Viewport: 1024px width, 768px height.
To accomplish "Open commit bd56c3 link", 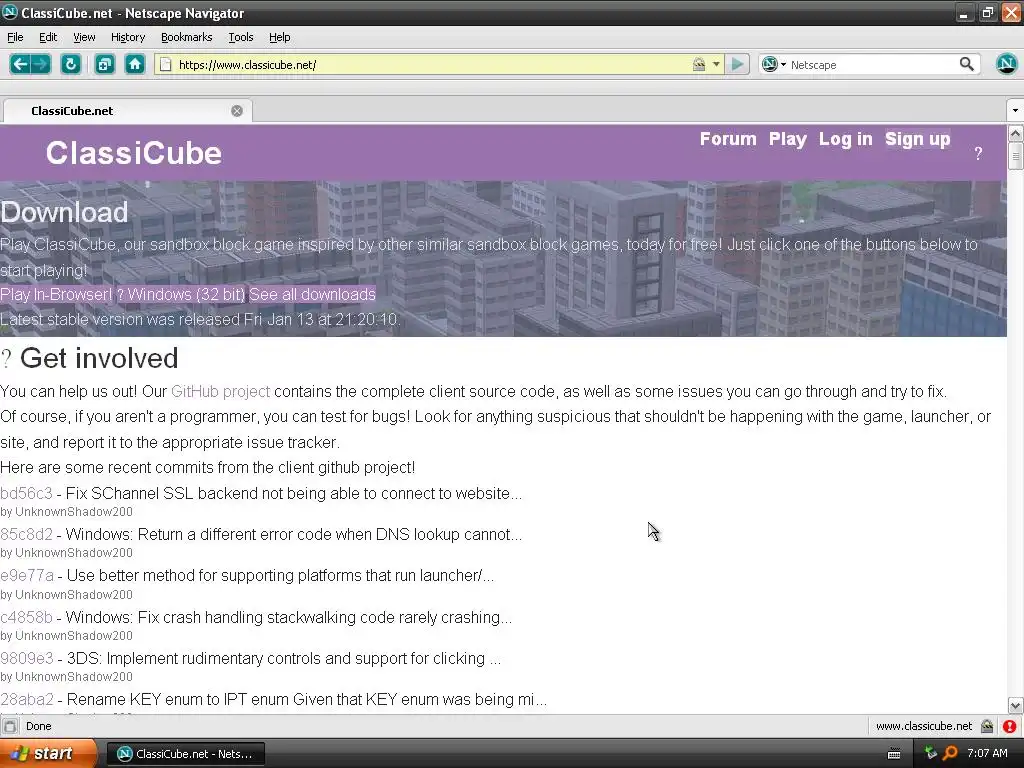I will pos(26,493).
